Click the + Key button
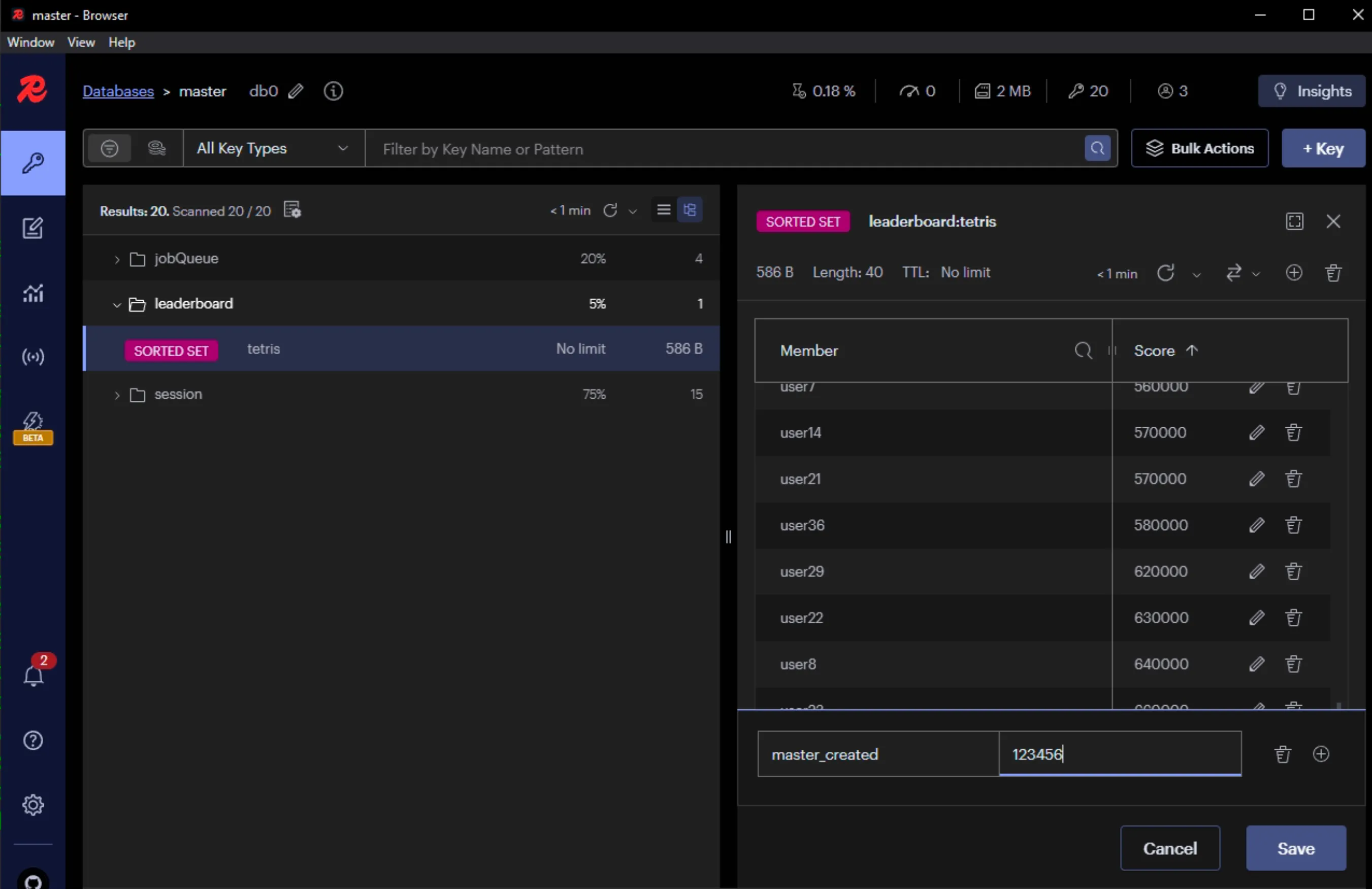 [1323, 149]
